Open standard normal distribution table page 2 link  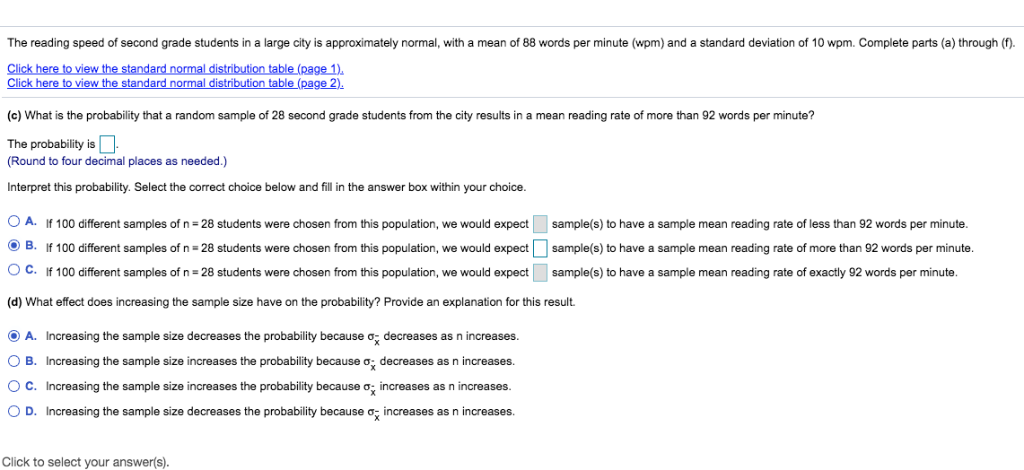tap(175, 83)
